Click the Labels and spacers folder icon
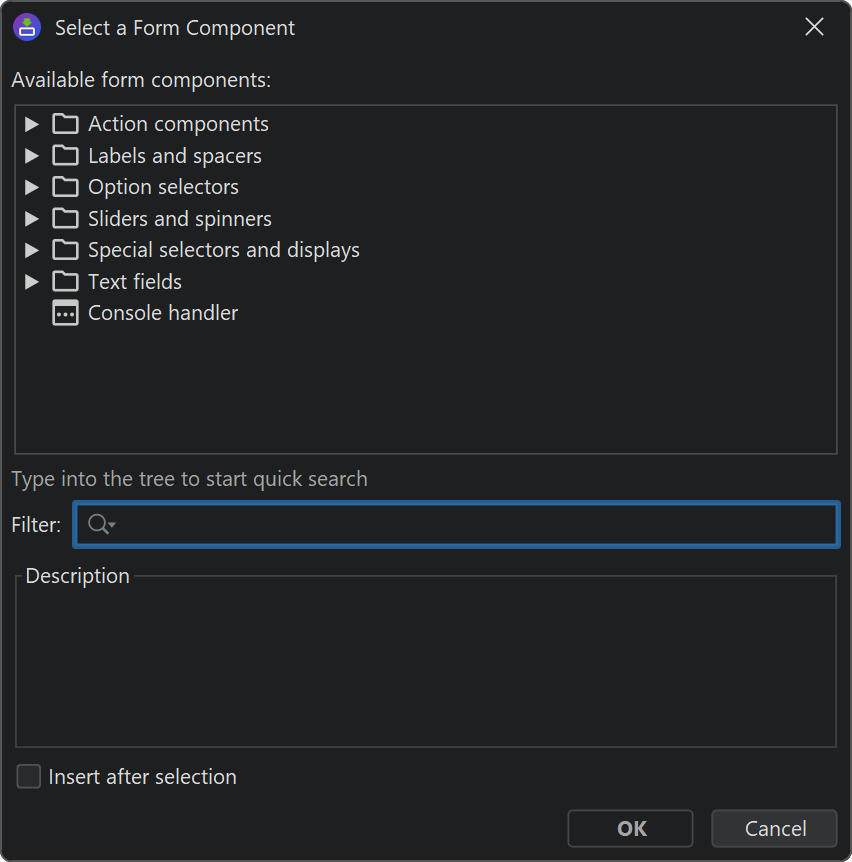 65,156
